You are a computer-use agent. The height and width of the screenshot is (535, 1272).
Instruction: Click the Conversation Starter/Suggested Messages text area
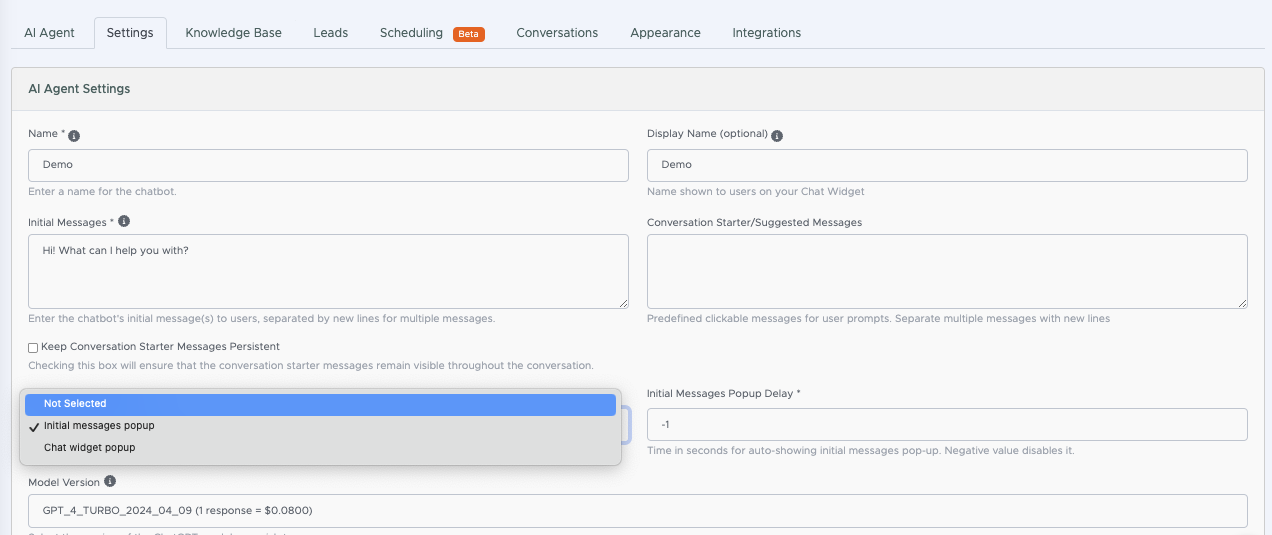pos(947,271)
